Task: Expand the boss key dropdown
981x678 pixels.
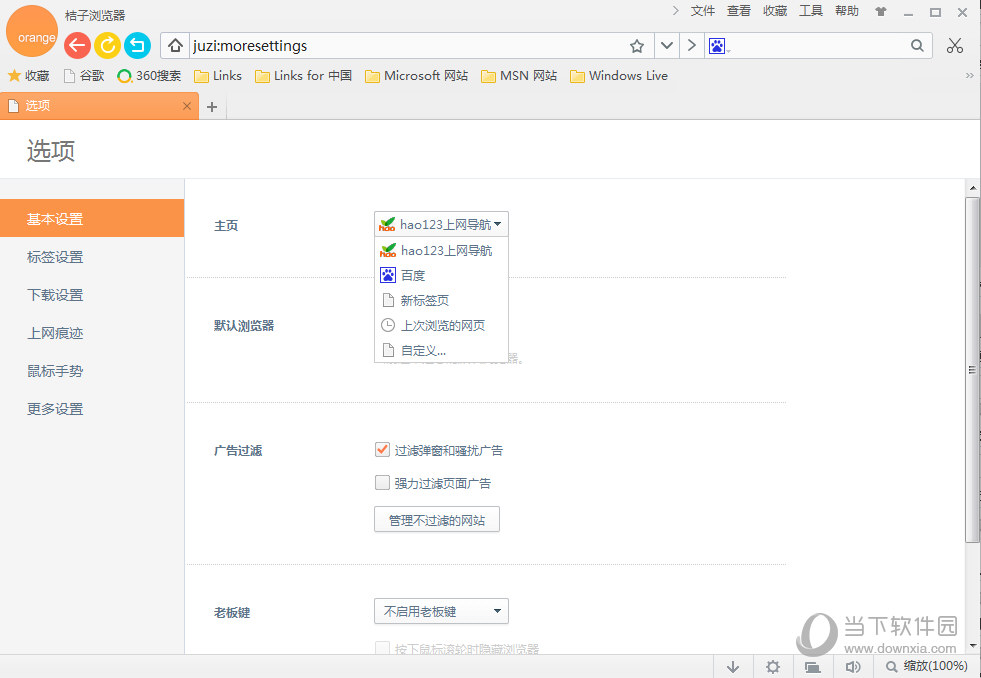Action: click(x=441, y=611)
